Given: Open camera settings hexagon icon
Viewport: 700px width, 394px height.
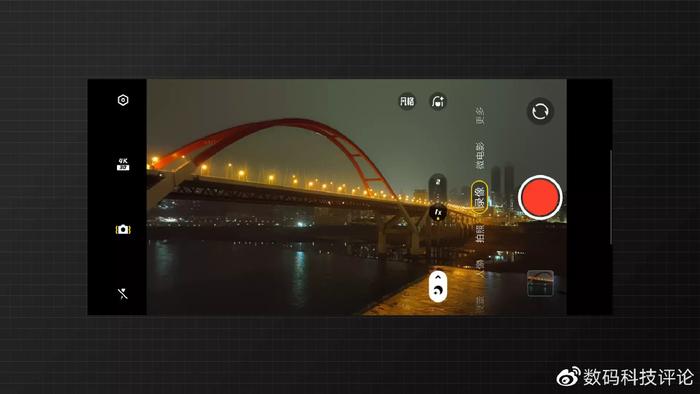Looking at the screenshot, I should (x=123, y=100).
